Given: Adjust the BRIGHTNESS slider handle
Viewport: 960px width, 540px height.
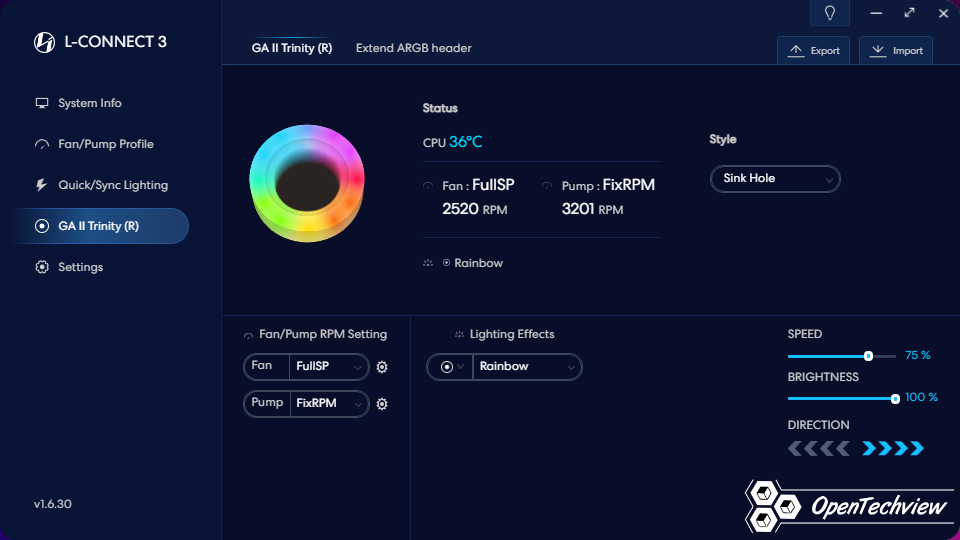Looking at the screenshot, I should click(x=895, y=399).
